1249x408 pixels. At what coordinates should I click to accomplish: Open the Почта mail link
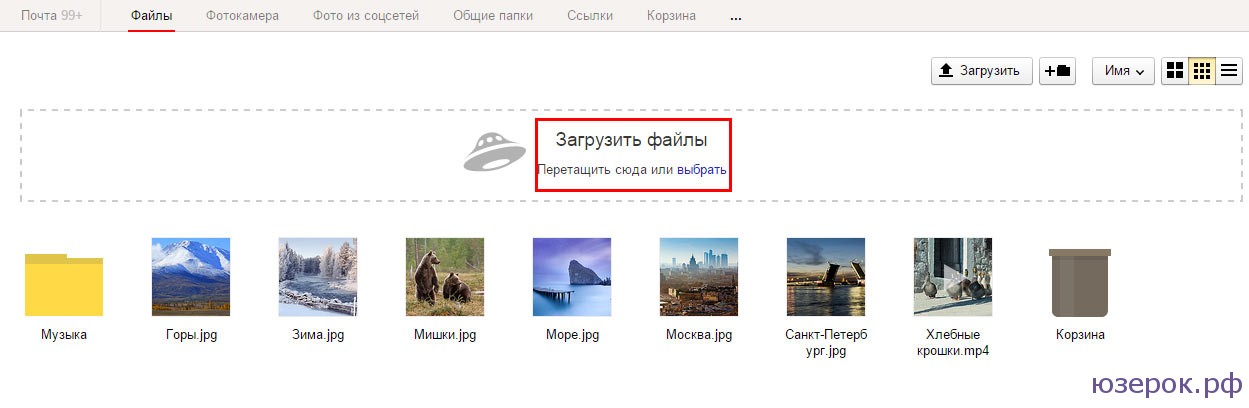point(51,16)
